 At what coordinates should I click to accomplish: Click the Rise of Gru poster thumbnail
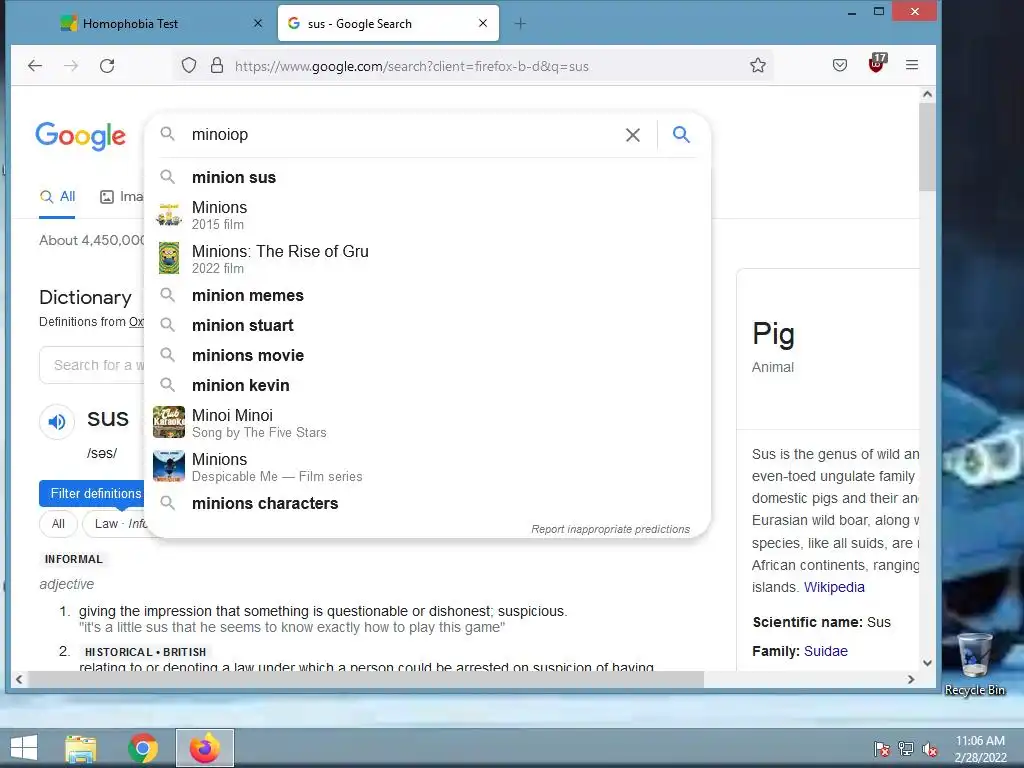(168, 257)
